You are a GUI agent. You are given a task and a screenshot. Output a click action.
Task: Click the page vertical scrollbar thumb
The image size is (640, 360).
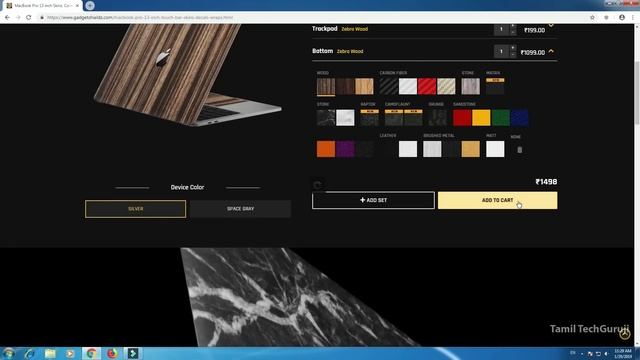pos(637,92)
